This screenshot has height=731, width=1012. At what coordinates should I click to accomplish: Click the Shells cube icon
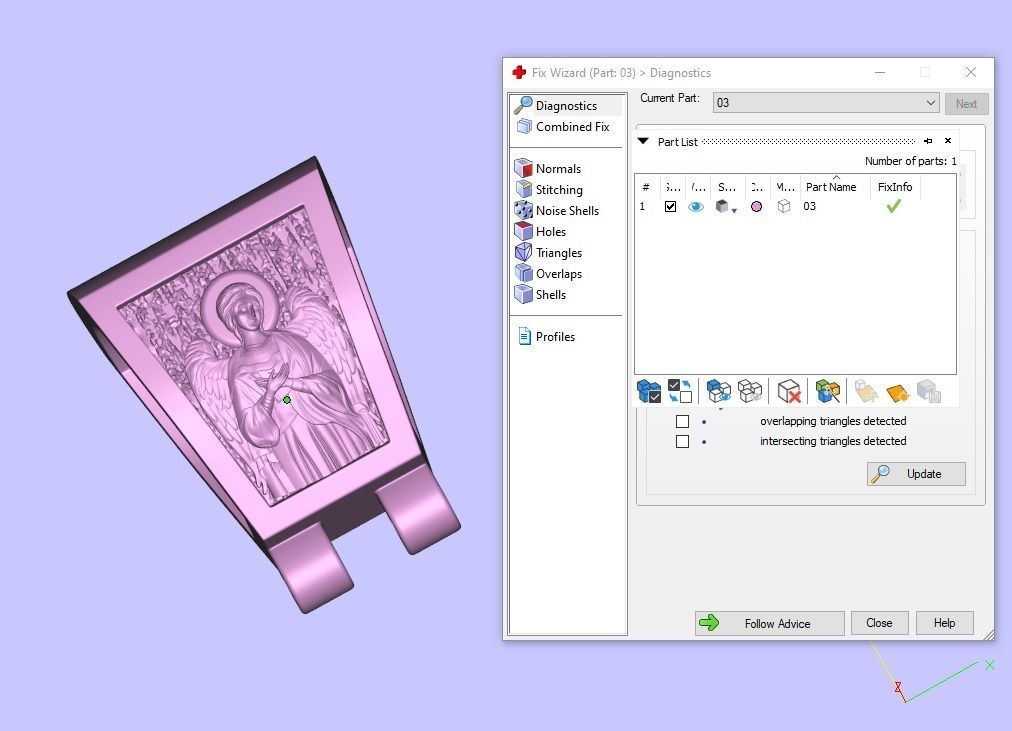coord(523,295)
